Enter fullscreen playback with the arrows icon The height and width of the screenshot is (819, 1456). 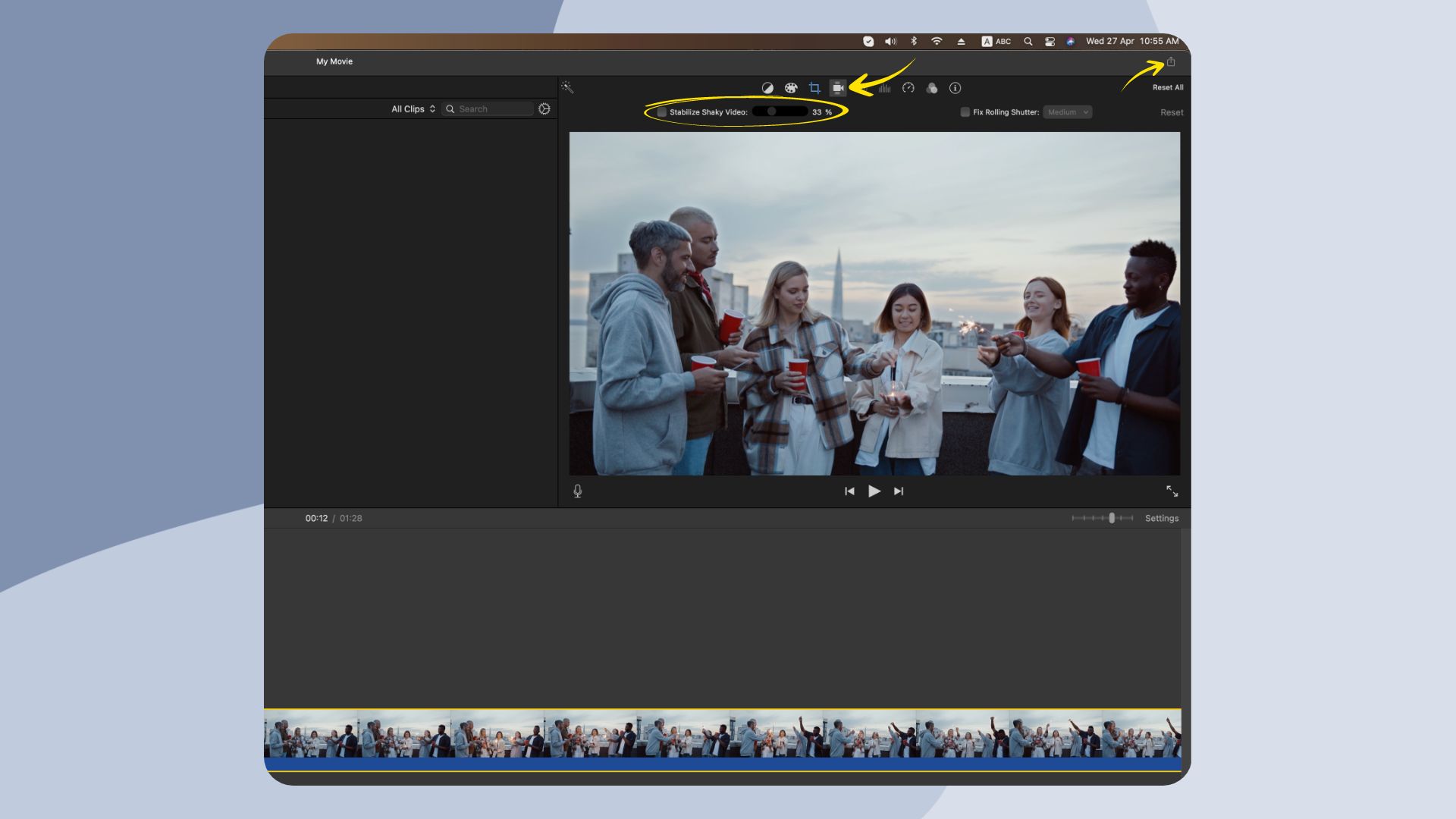1172,491
